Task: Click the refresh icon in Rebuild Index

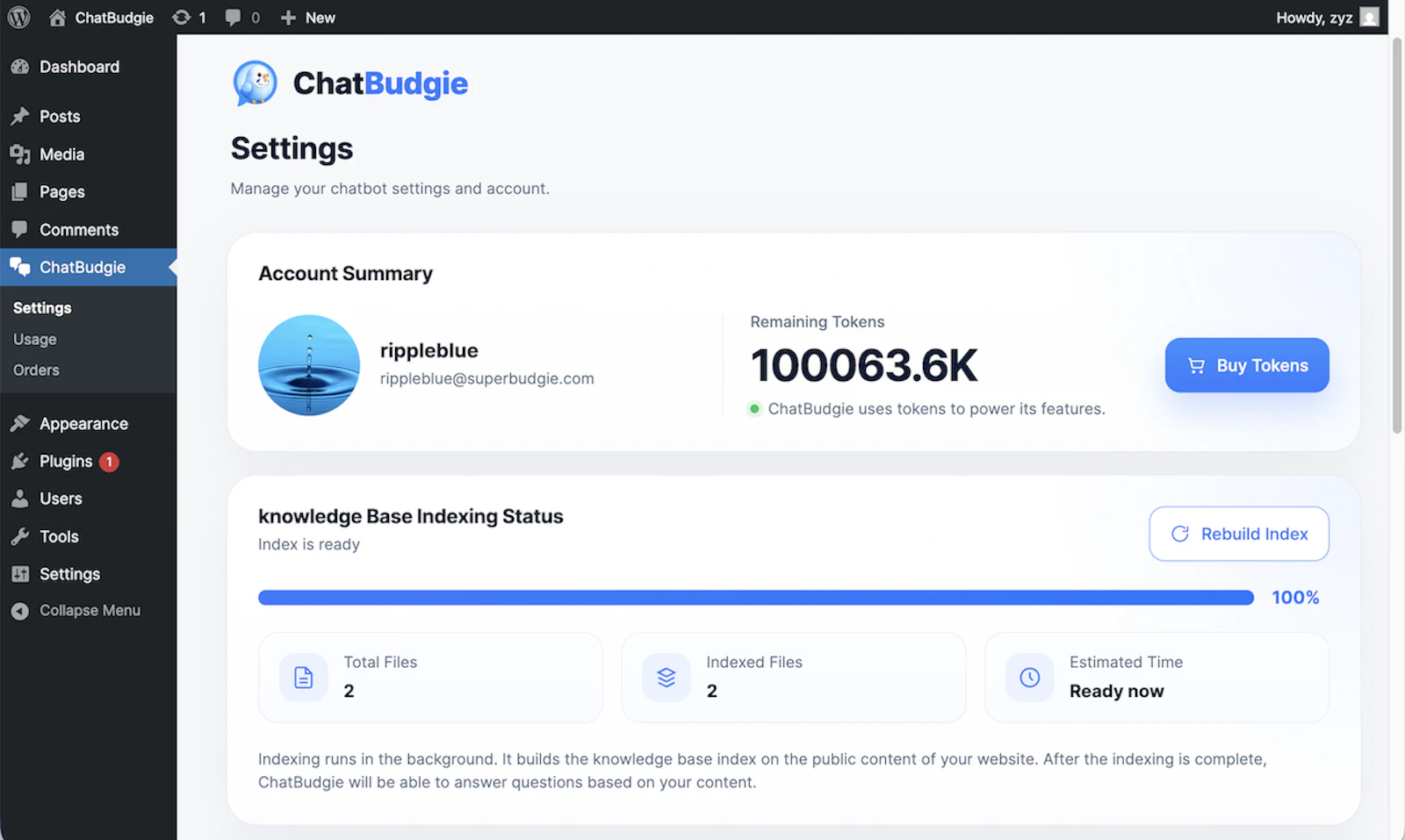Action: click(1180, 534)
